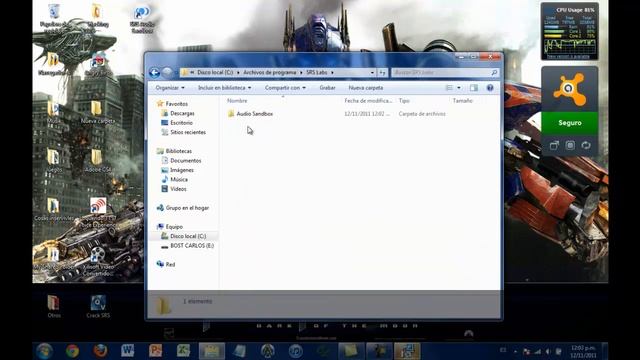Click the Xilisoft Video Convertidor desktop shortcut
The height and width of the screenshot is (360, 640).
pos(97,262)
